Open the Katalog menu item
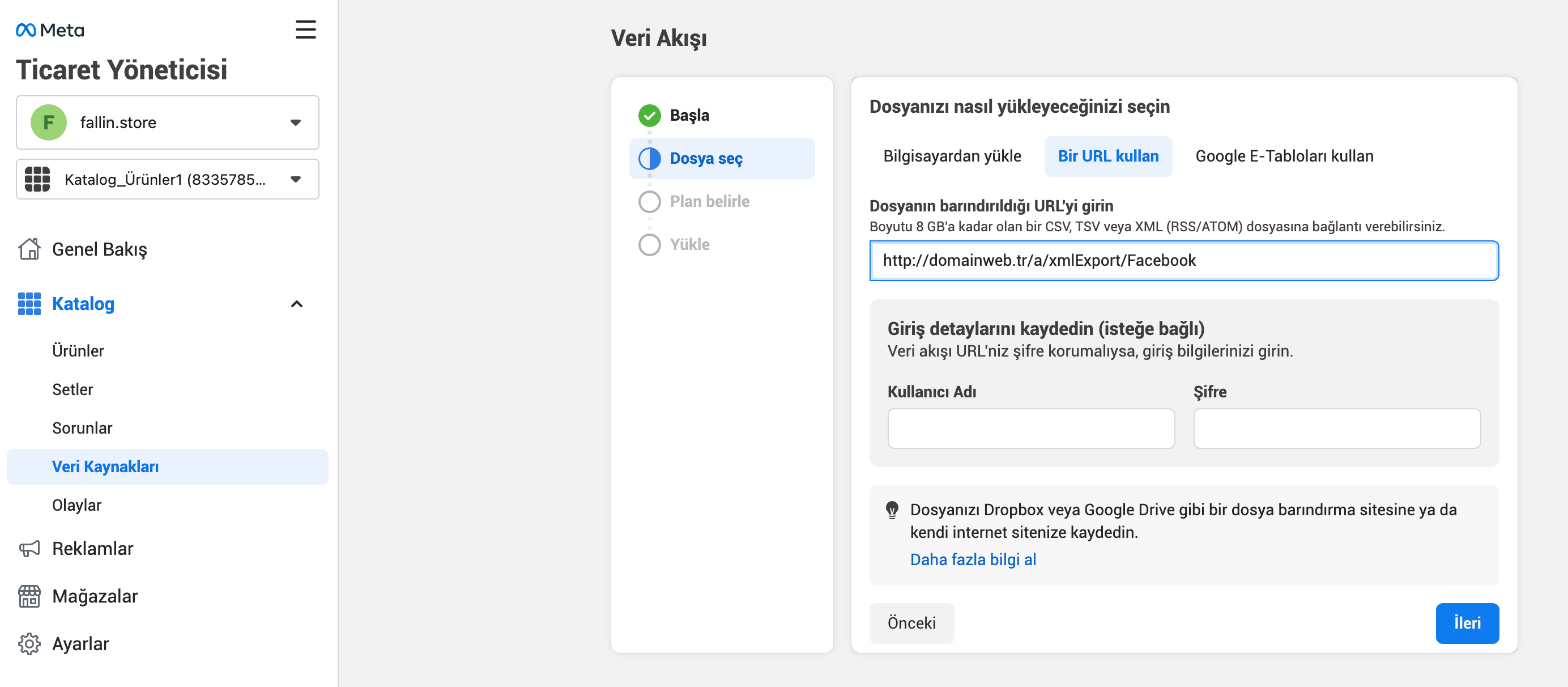1568x687 pixels. [83, 303]
